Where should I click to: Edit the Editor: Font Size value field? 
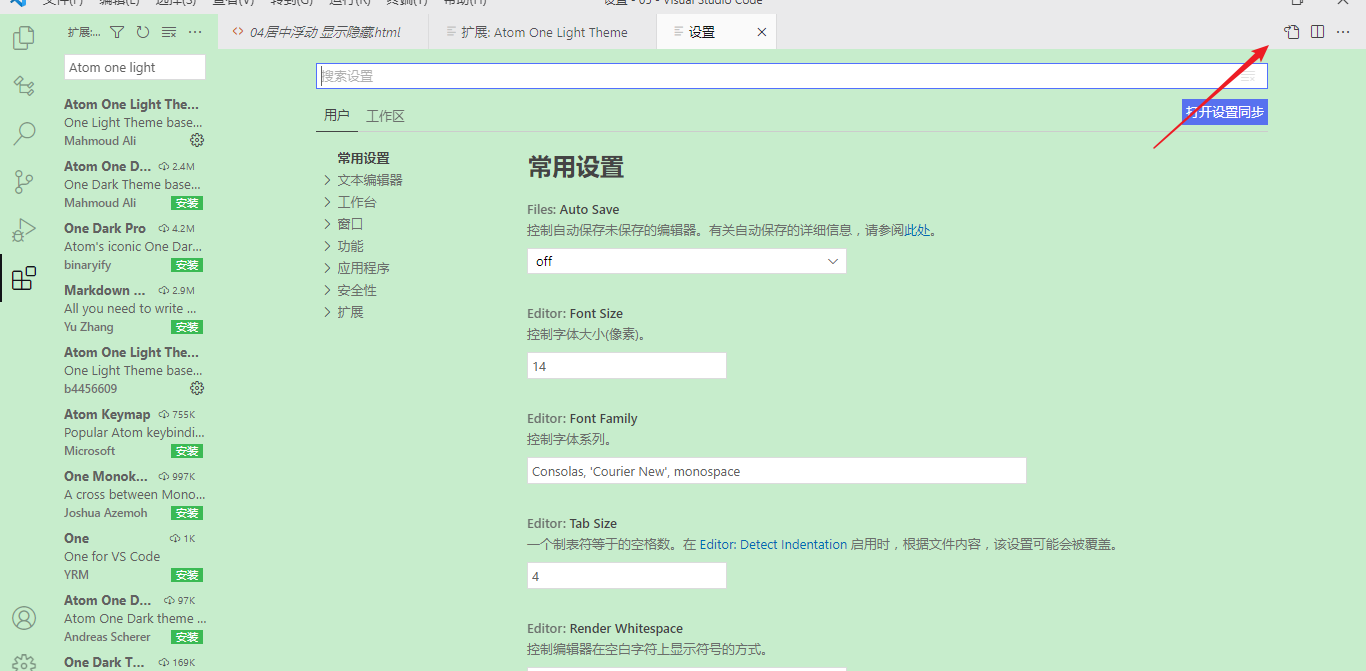point(627,366)
